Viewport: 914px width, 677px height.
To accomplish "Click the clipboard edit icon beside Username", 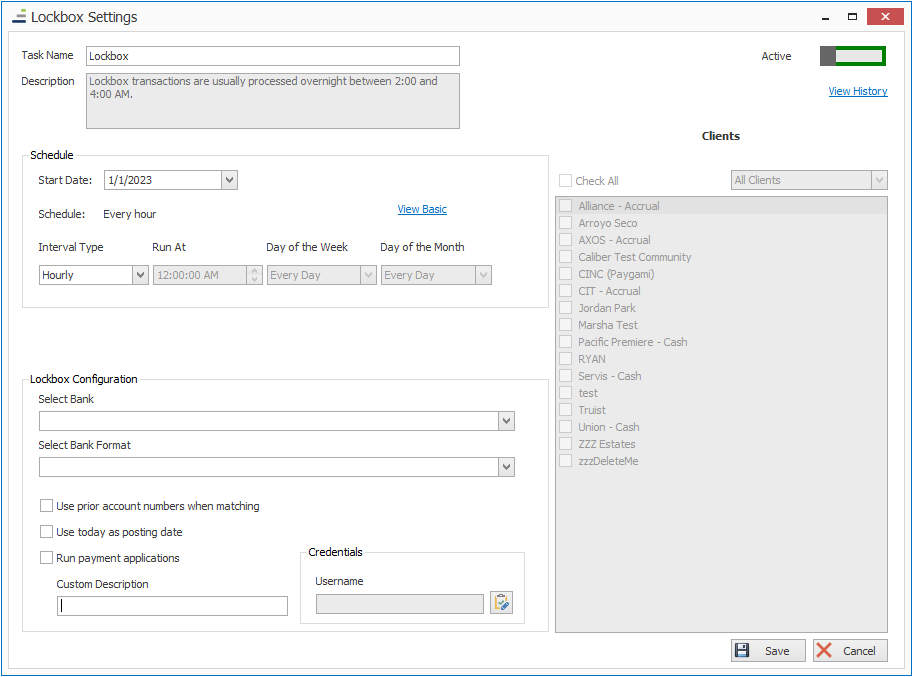I will [501, 603].
